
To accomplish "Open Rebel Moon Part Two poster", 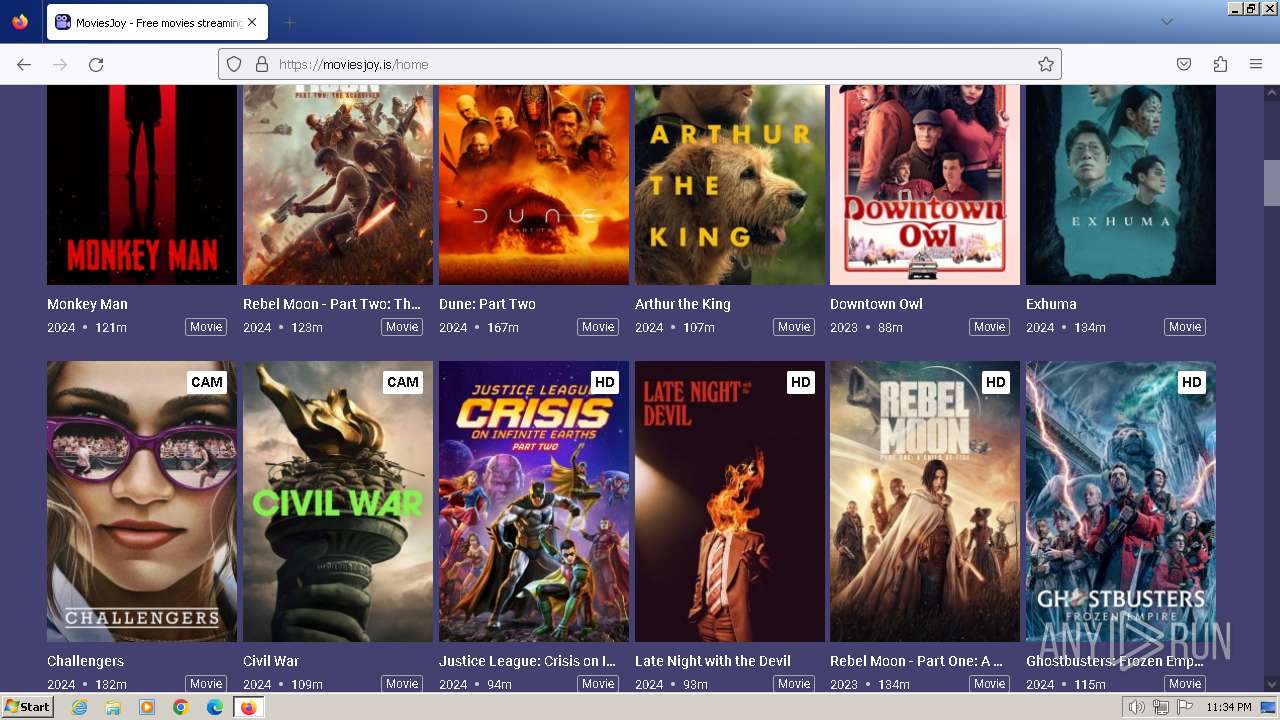I will pyautogui.click(x=338, y=185).
